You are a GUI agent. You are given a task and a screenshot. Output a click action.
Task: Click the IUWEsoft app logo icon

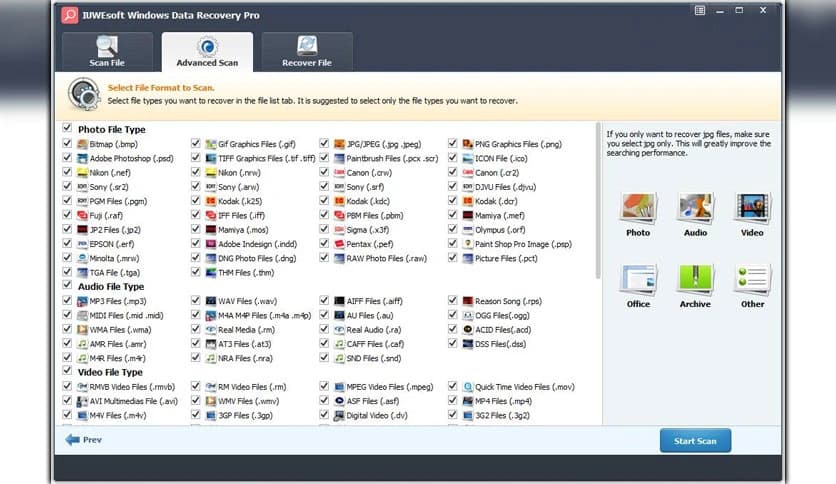pyautogui.click(x=70, y=15)
